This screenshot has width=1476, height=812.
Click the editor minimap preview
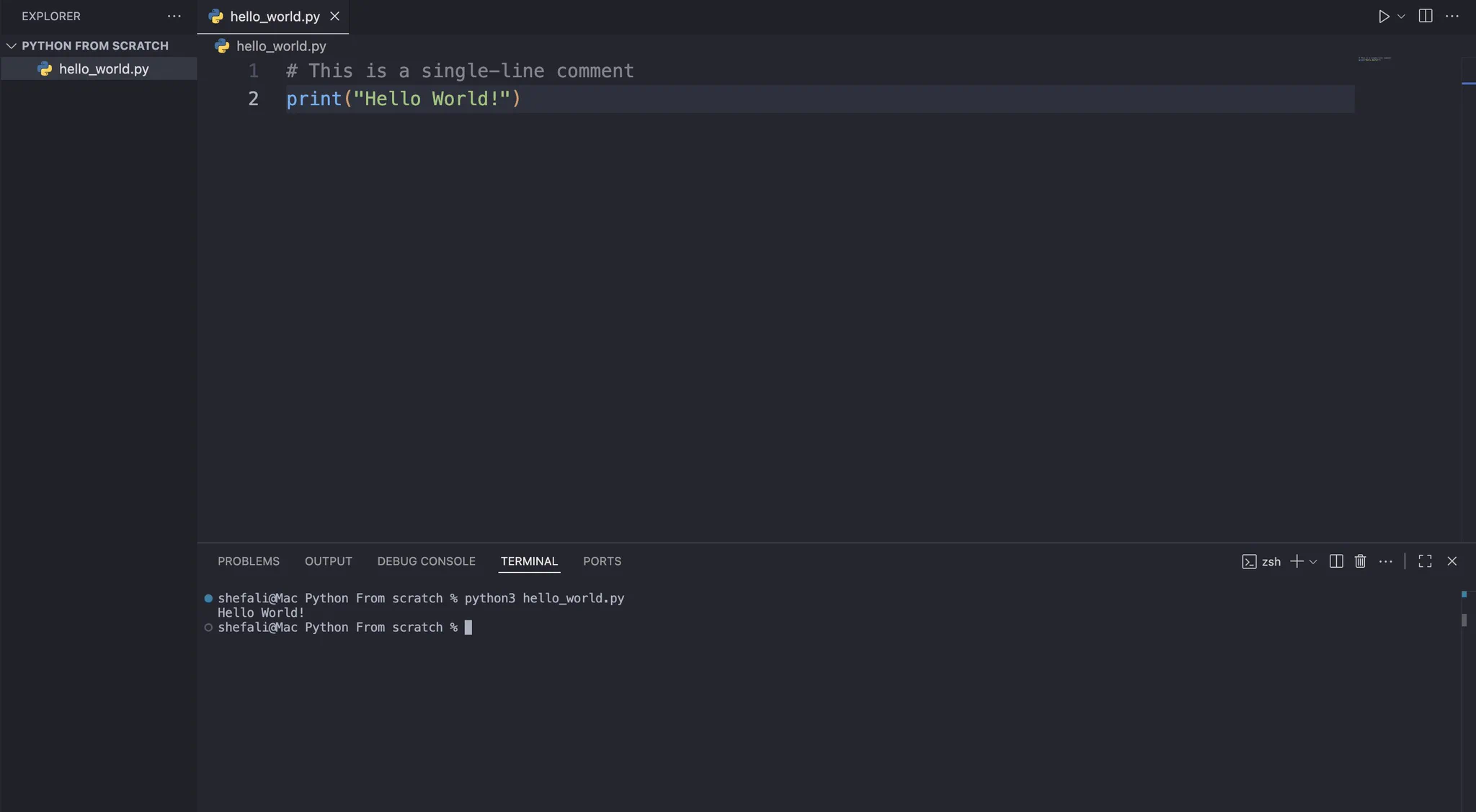point(1374,58)
